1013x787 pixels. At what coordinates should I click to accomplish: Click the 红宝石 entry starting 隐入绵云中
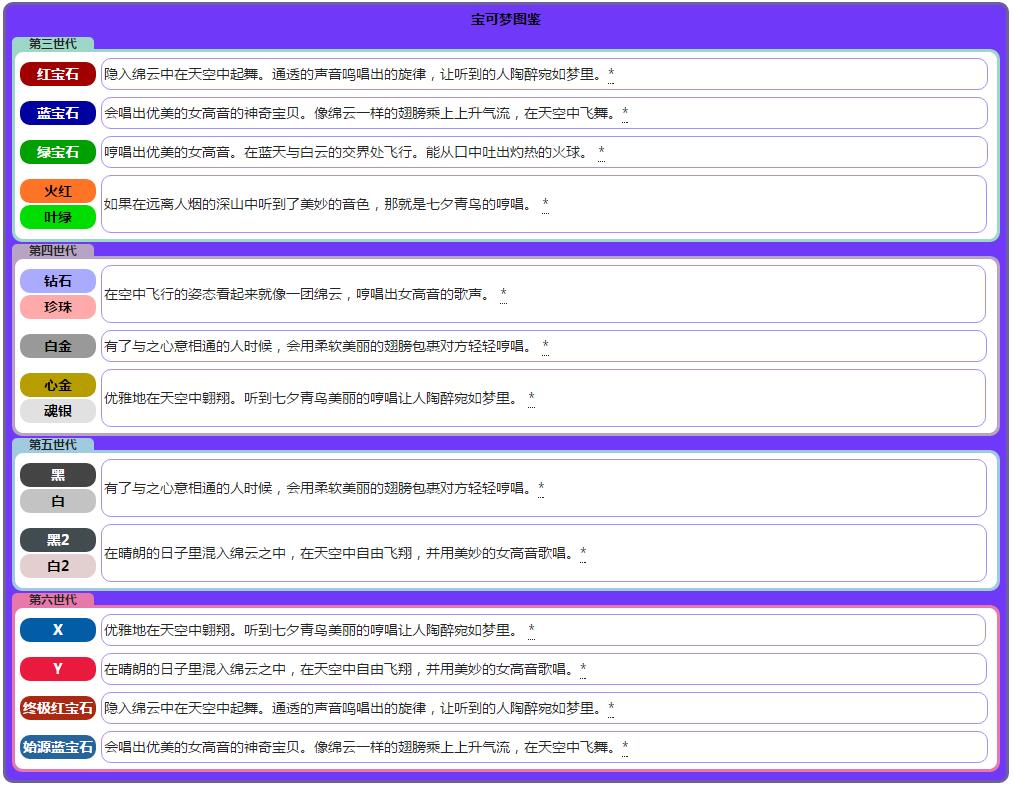[x=544, y=74]
